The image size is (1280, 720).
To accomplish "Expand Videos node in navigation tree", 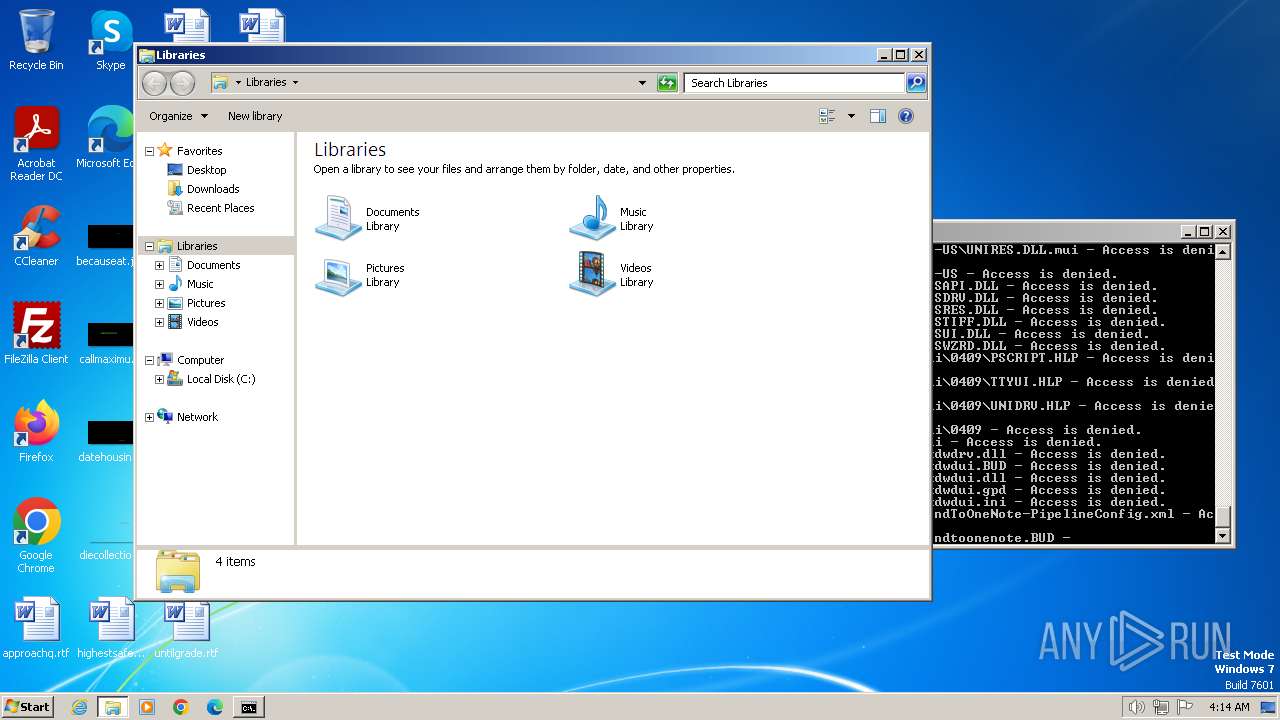I will [159, 322].
